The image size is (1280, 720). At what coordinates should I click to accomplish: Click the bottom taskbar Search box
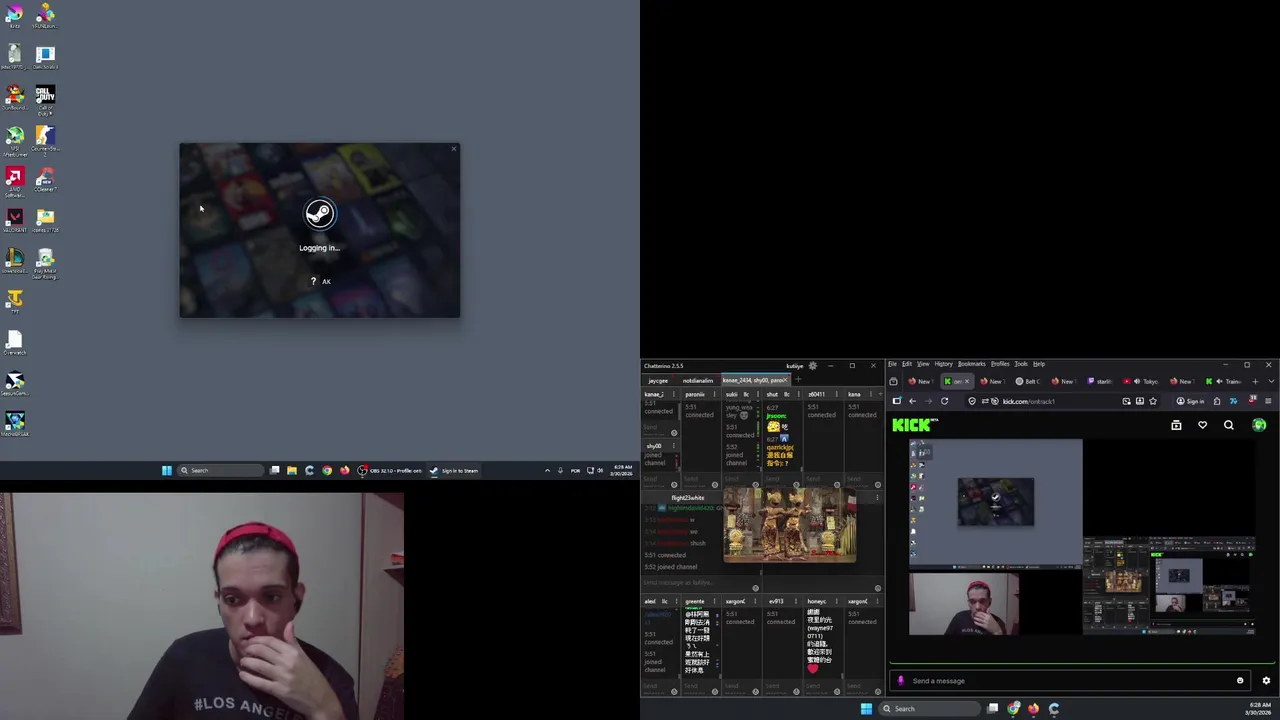(929, 709)
